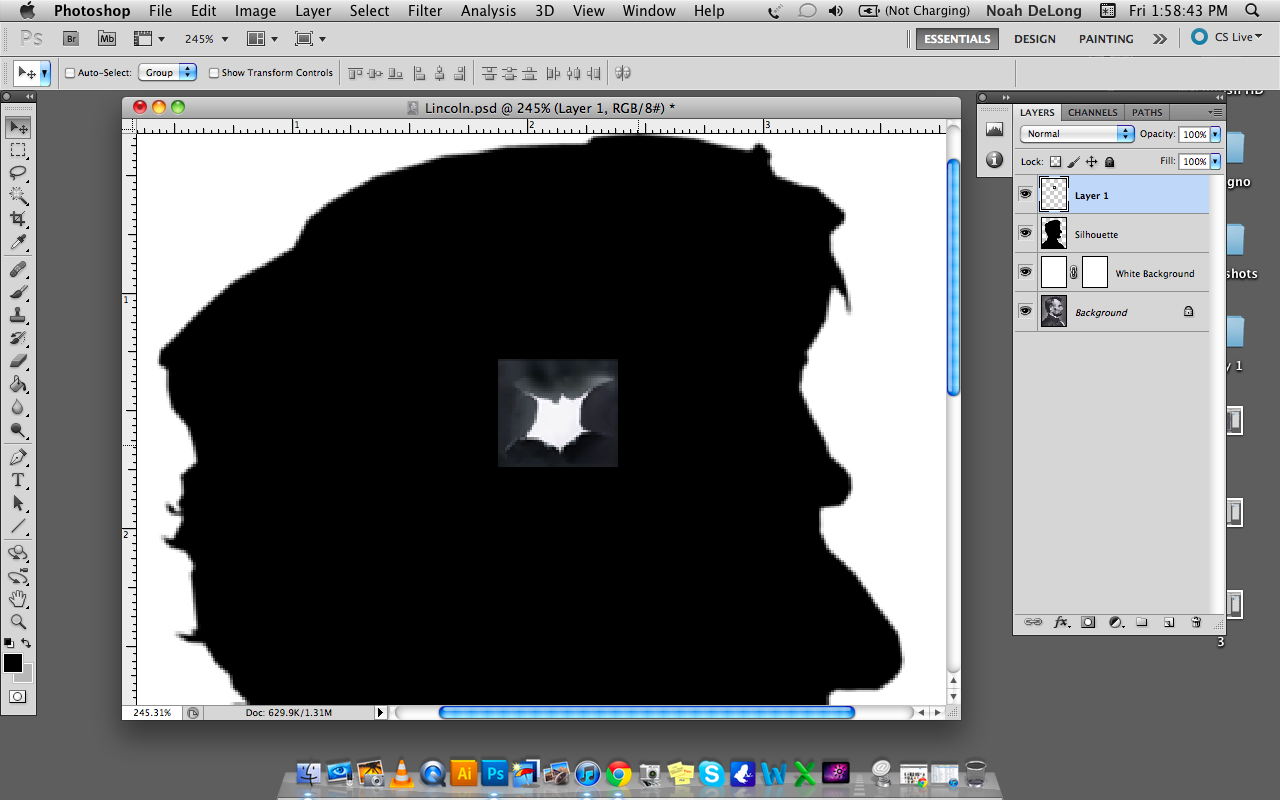Click the Essentials workspace button

tap(957, 39)
